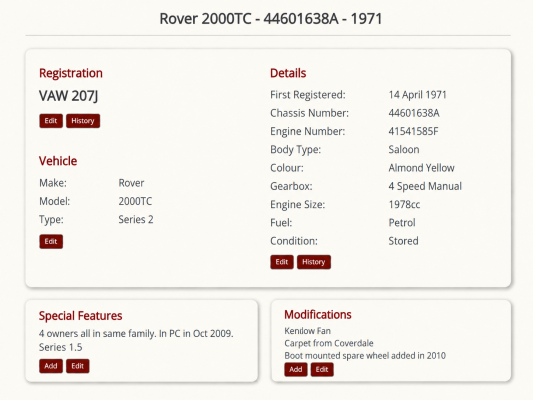
Task: Select the Type value Series 2
Action: 136,220
